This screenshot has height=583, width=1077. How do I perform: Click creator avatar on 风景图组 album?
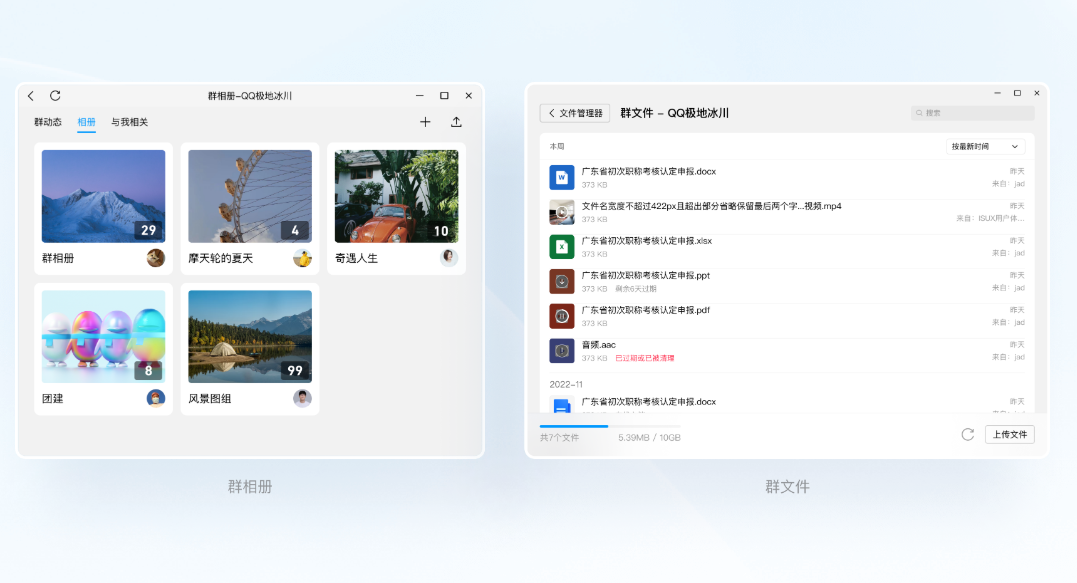[302, 398]
